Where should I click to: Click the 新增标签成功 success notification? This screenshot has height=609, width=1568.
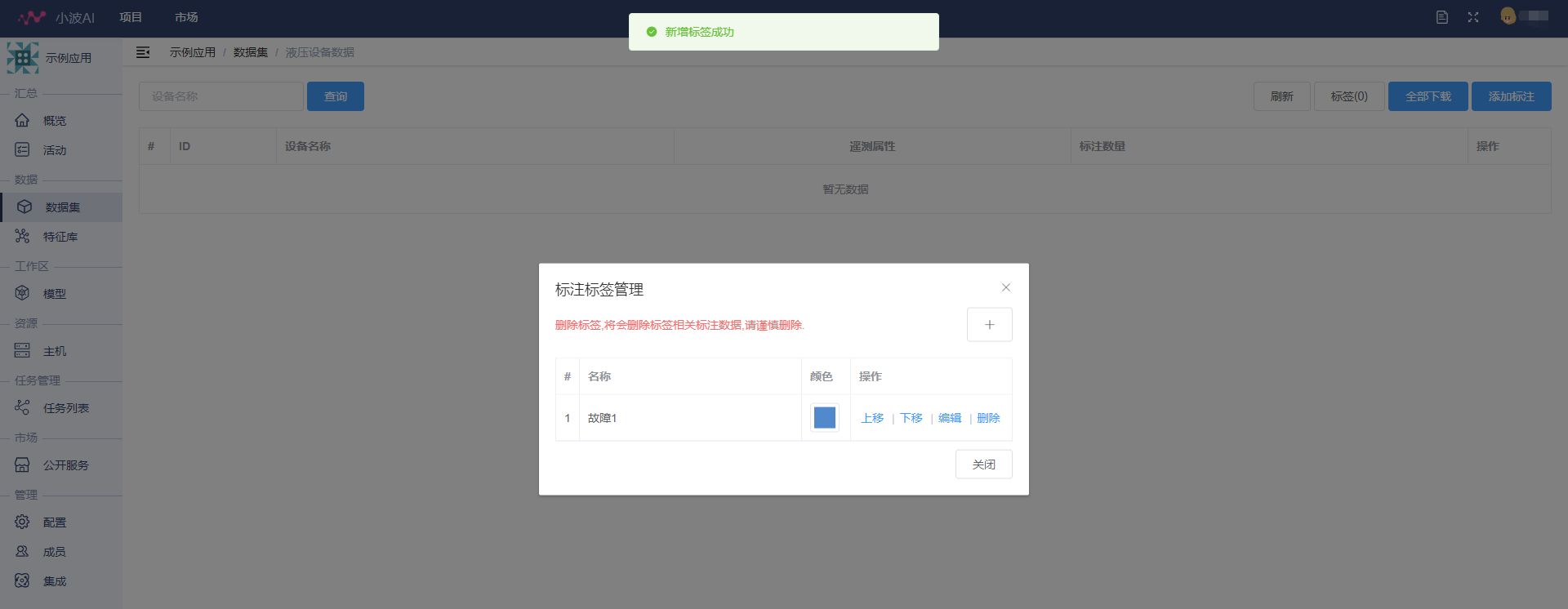(784, 32)
